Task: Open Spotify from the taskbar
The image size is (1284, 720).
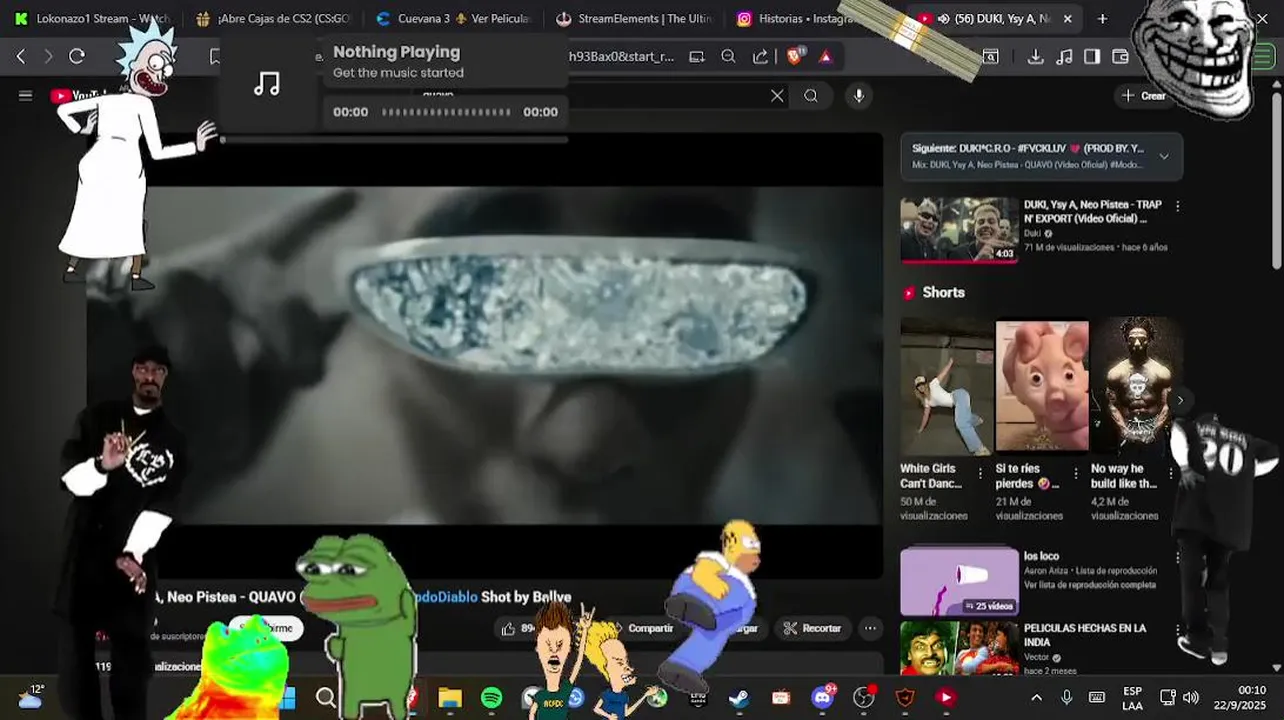Action: pos(491,698)
